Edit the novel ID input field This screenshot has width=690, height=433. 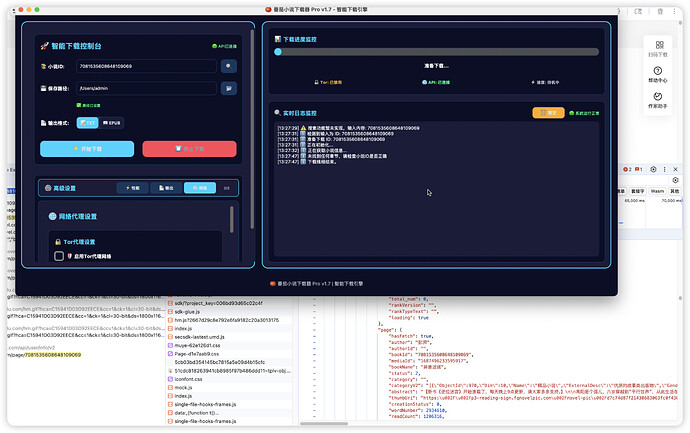pos(146,66)
